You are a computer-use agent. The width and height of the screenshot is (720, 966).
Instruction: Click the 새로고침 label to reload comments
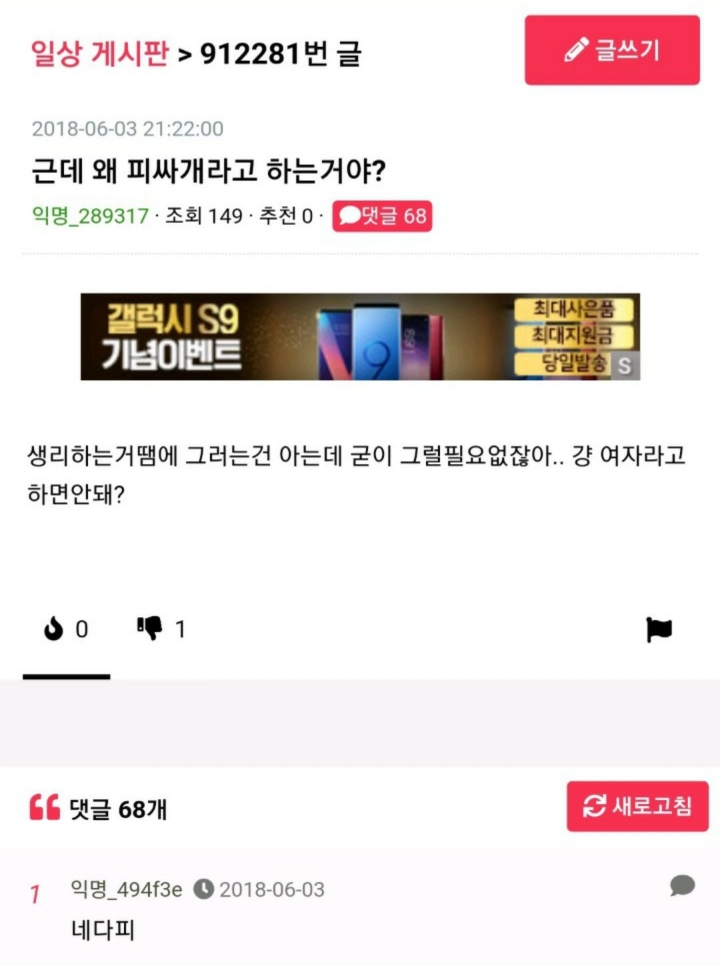coord(652,806)
